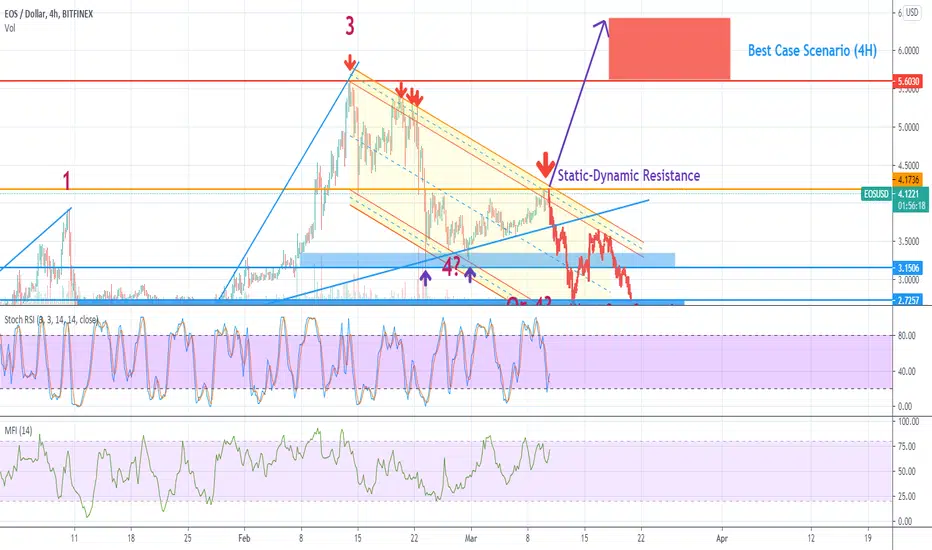This screenshot has width=932, height=550.
Task: Click the 5.0000 level on the price scale
Action: pos(908,127)
